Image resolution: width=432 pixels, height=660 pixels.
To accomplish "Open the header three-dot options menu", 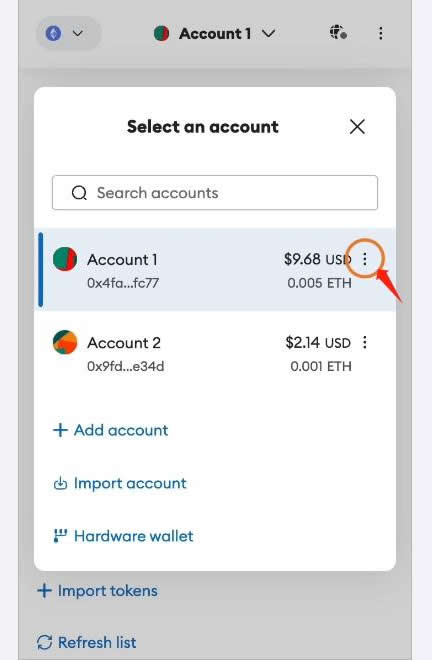I will click(381, 33).
